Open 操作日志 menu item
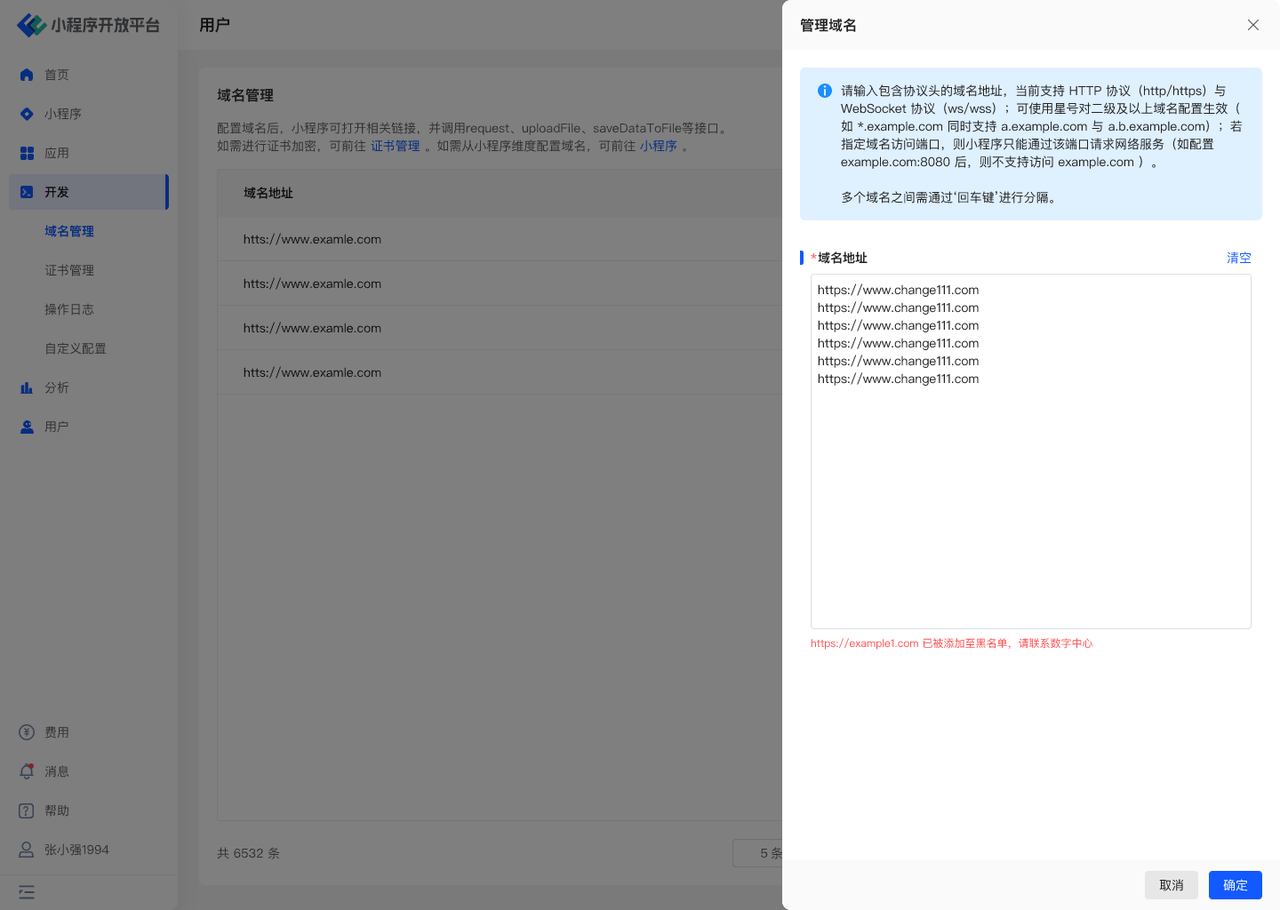This screenshot has width=1280, height=910. coord(69,309)
